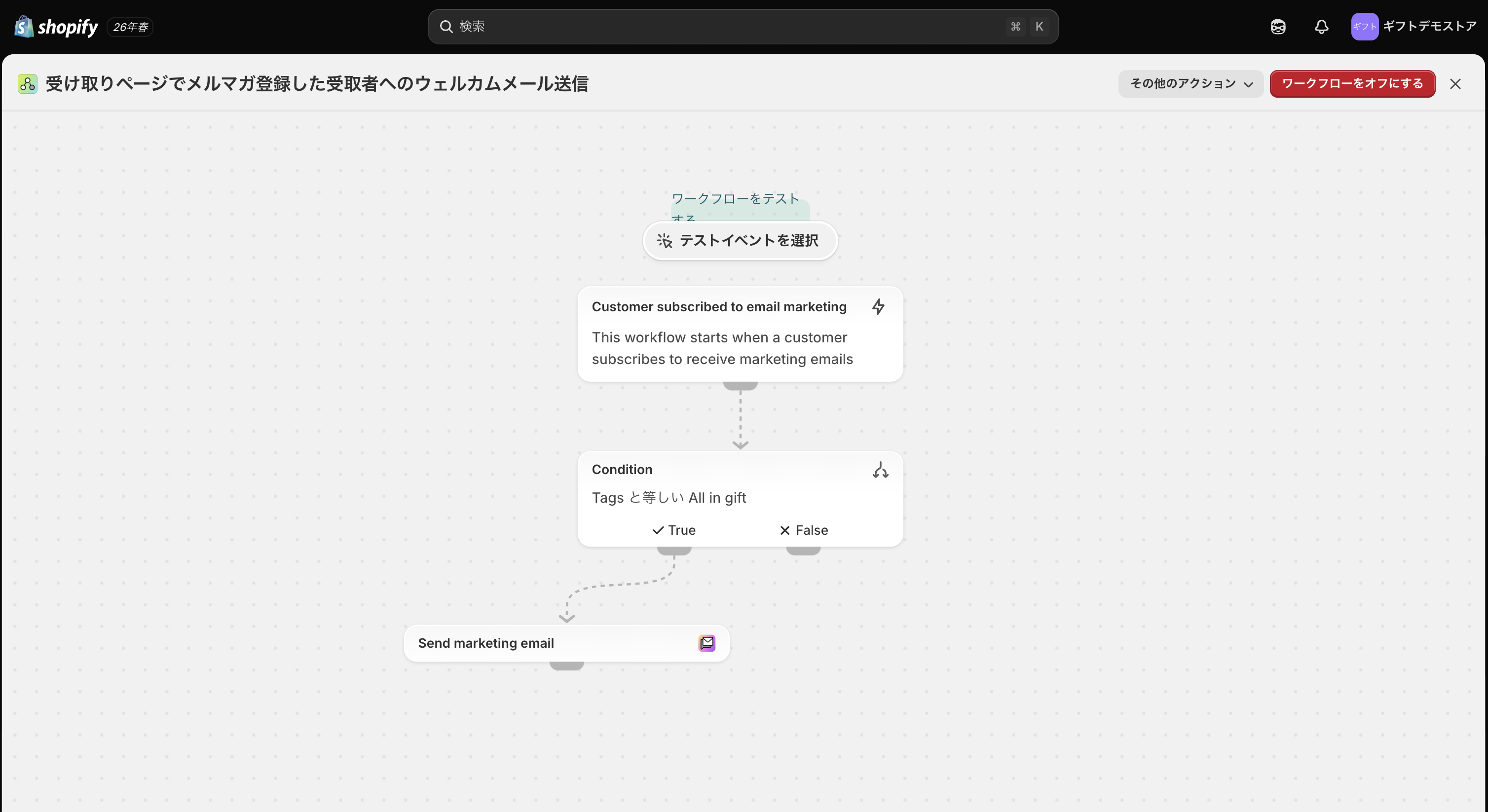The width and height of the screenshot is (1488, 812).
Task: Click the False branch output connector
Action: (804, 551)
